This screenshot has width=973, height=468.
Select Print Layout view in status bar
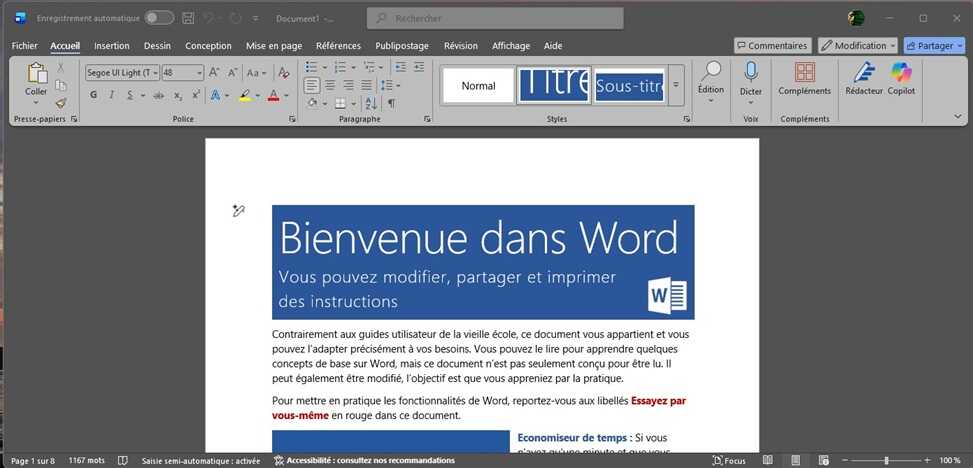click(796, 461)
